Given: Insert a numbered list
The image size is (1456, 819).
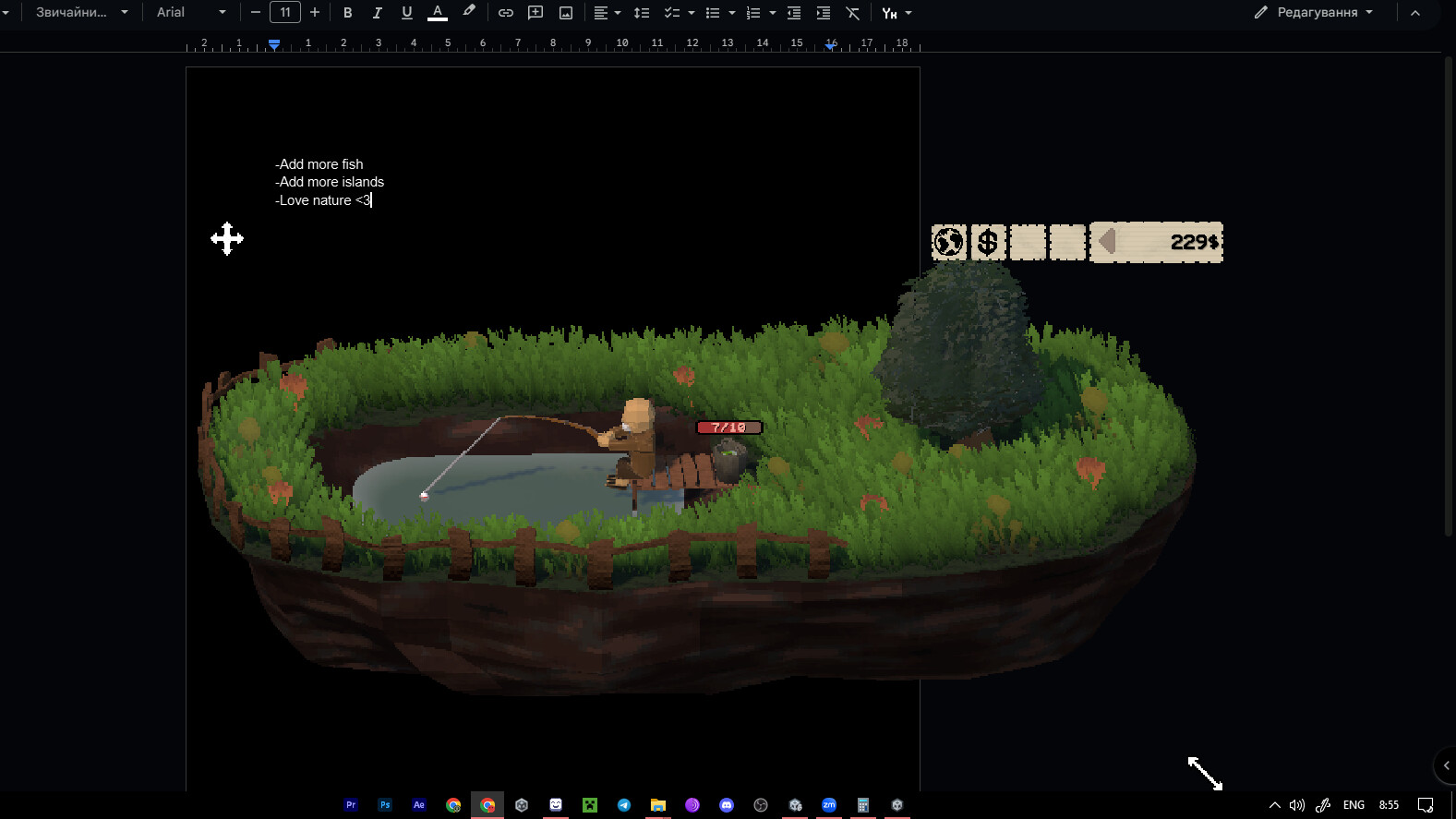Looking at the screenshot, I should [752, 13].
